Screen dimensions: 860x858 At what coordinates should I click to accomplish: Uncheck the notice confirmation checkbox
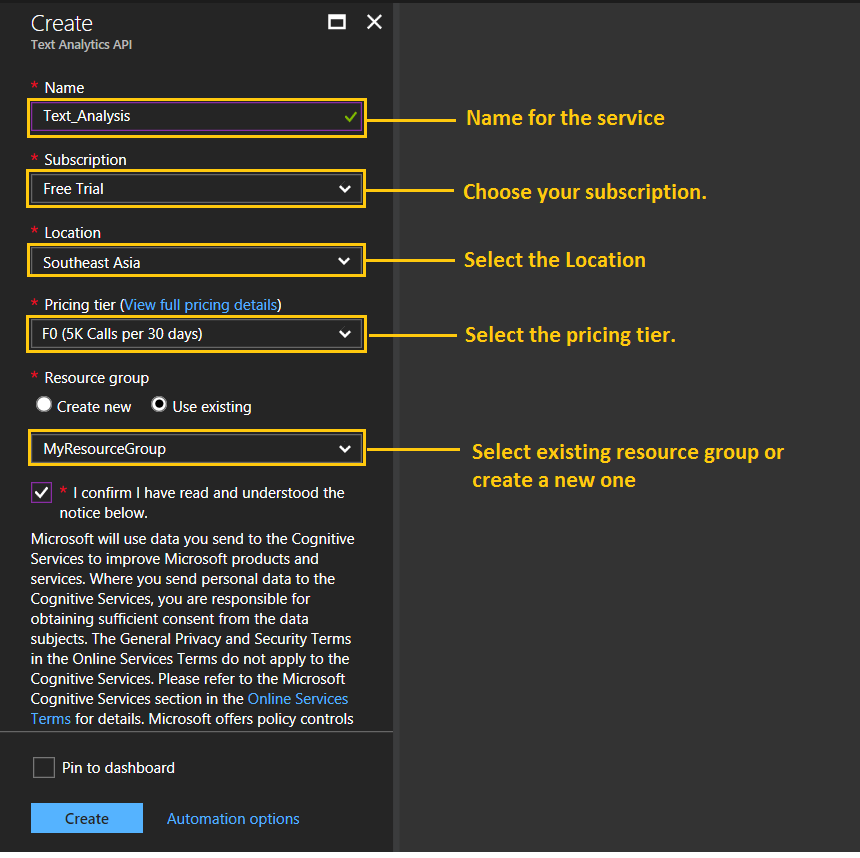click(x=41, y=493)
